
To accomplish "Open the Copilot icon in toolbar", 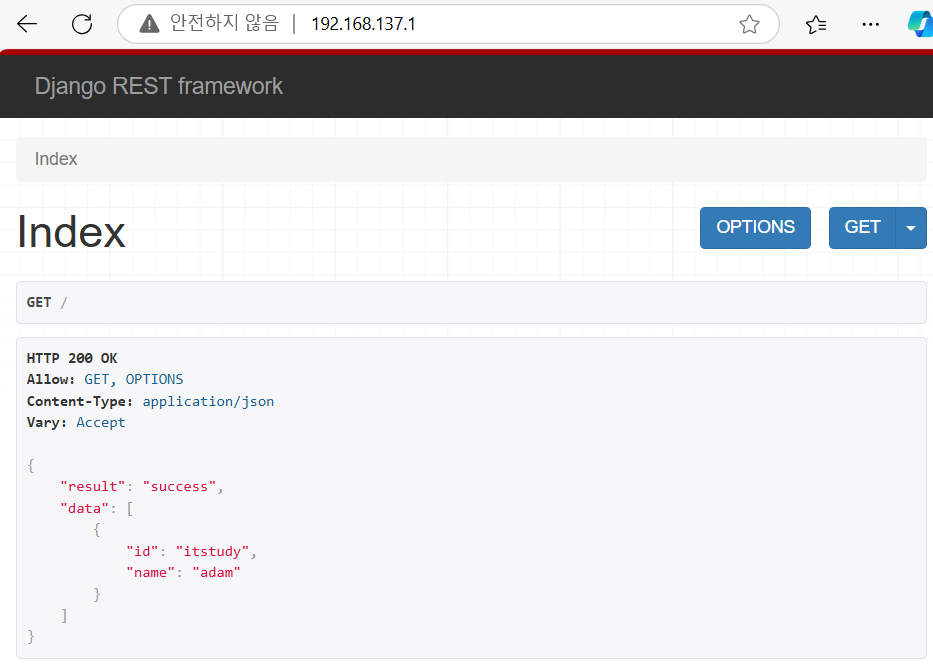I will coord(920,24).
